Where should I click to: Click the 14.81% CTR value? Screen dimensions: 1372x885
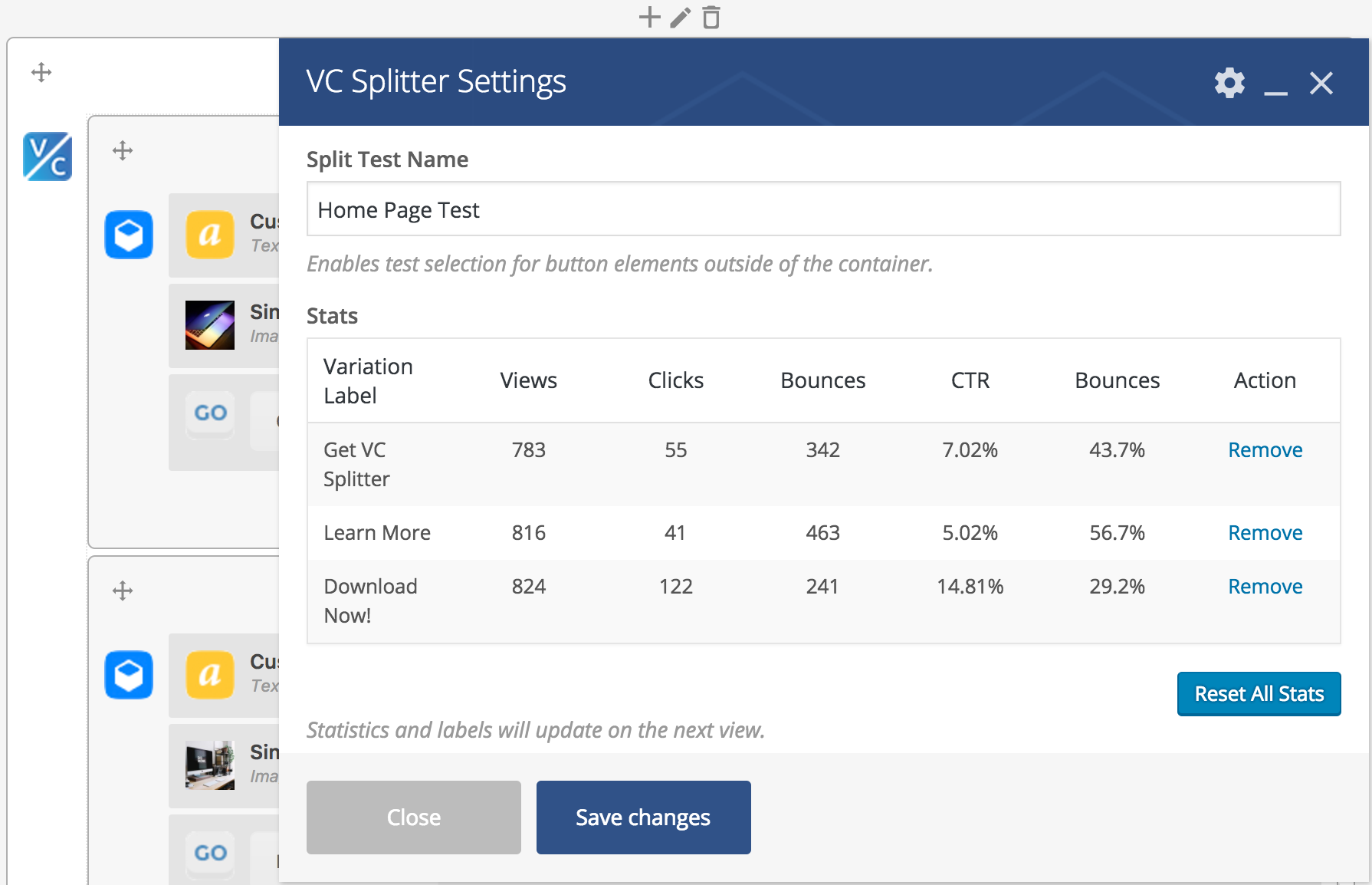pos(970,587)
